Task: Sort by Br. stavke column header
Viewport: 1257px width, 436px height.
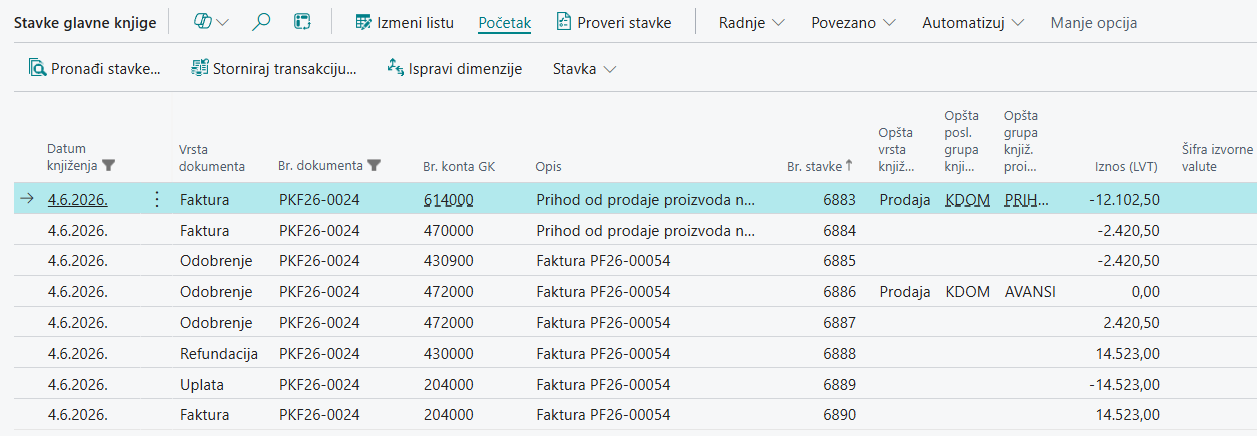Action: pos(820,166)
